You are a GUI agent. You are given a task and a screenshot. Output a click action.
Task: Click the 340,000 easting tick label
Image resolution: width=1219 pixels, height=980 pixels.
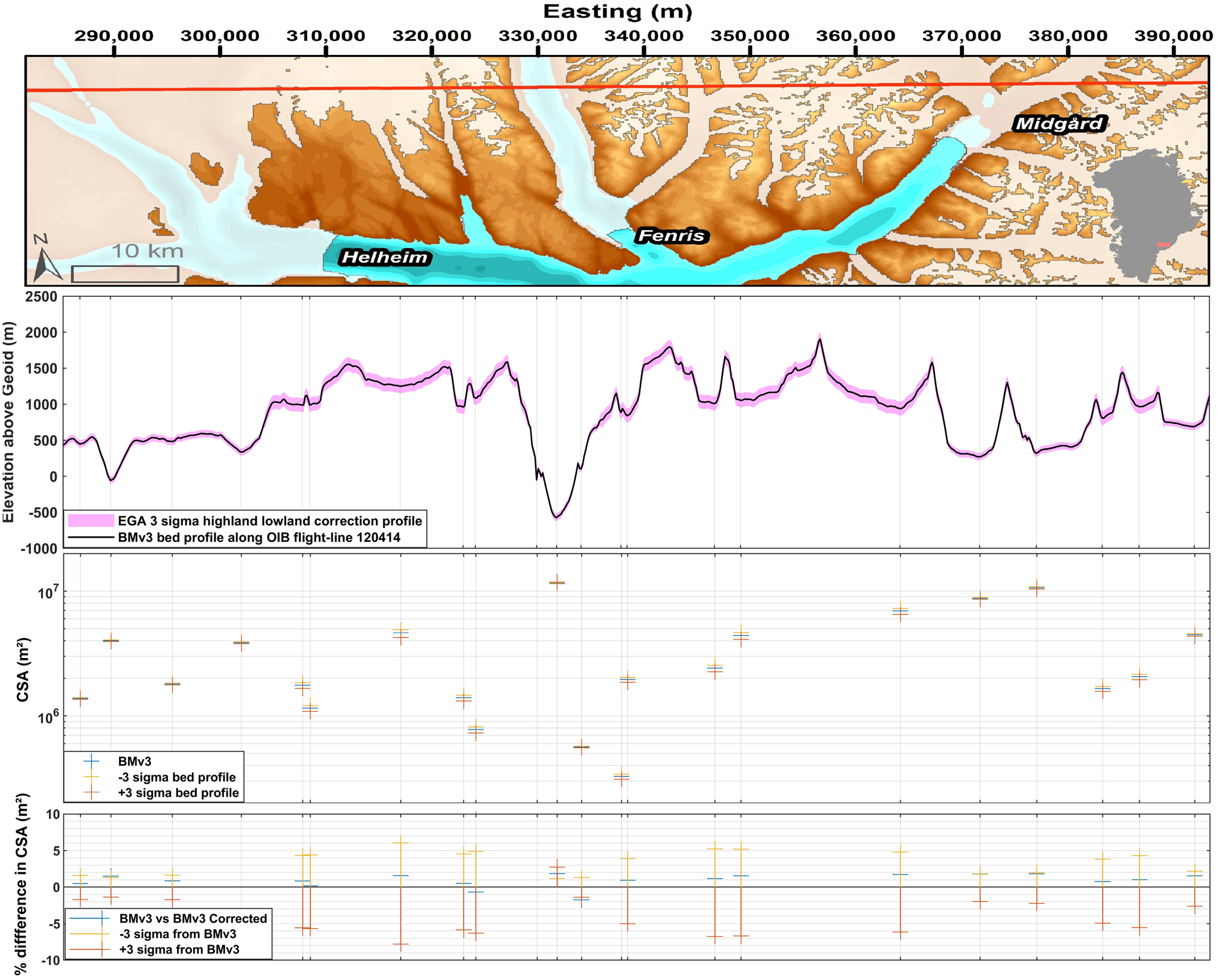643,36
